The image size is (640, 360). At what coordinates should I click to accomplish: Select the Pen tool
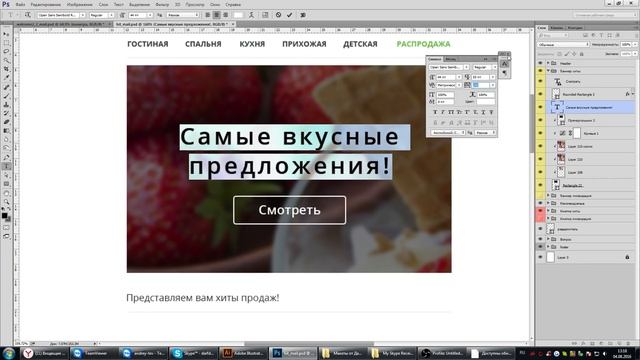6,158
